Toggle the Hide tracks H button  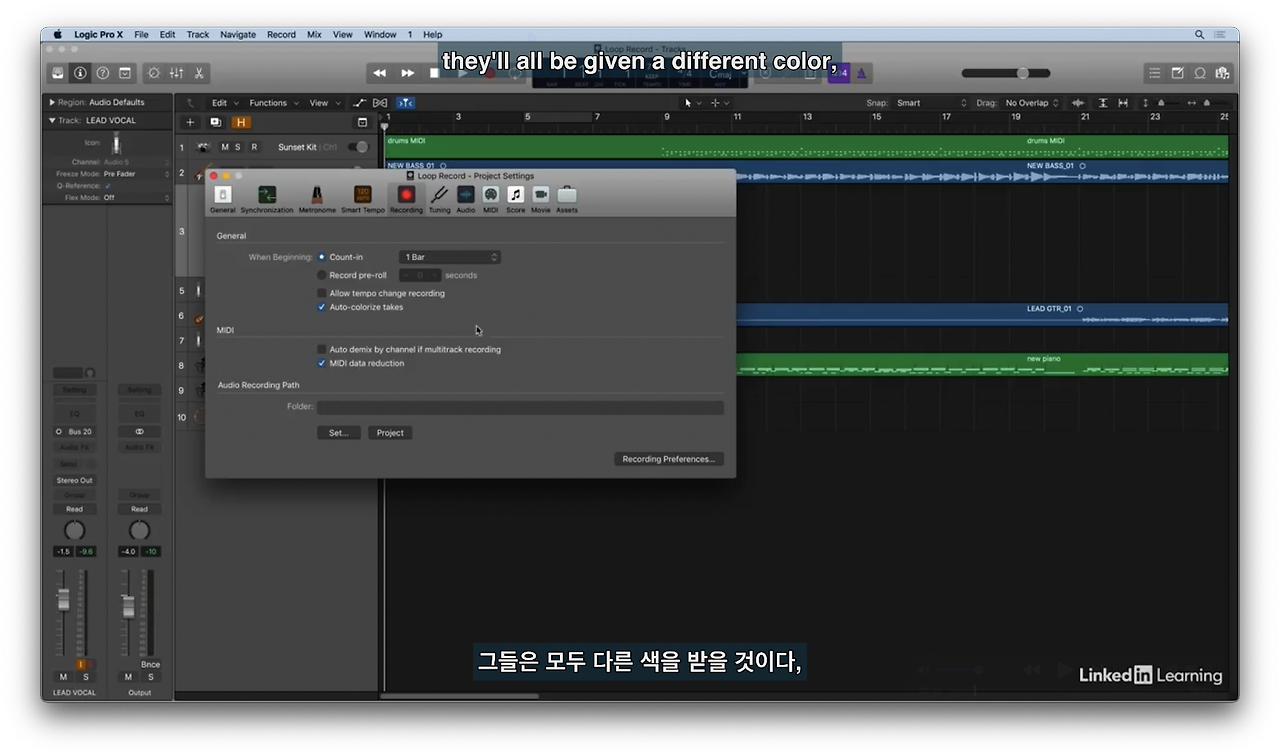(241, 122)
